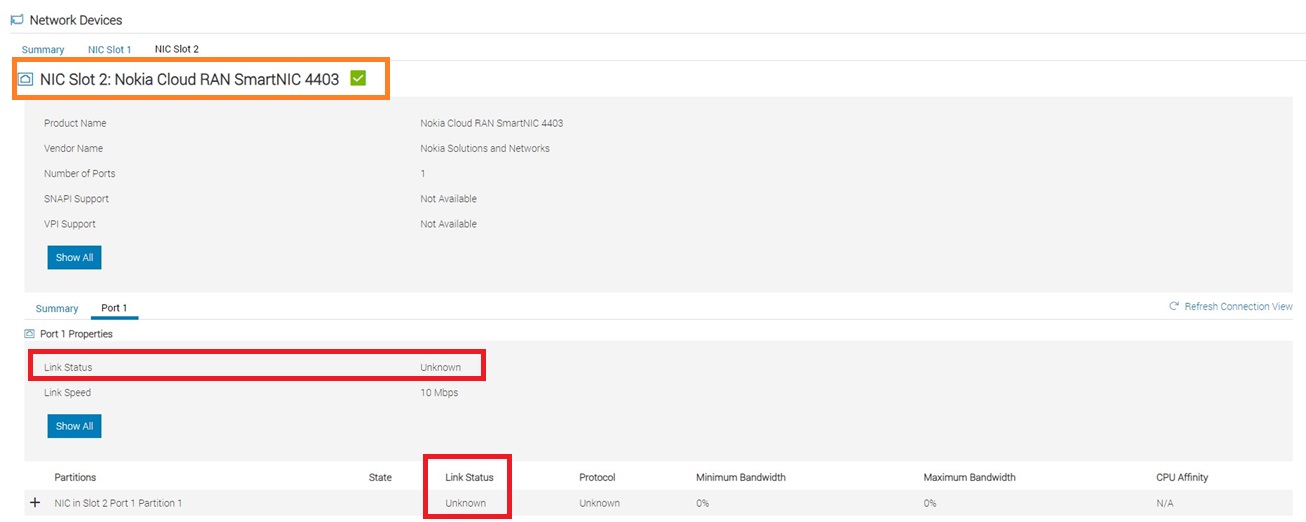Click the 10 Mbps link speed value
1306x522 pixels.
click(439, 393)
